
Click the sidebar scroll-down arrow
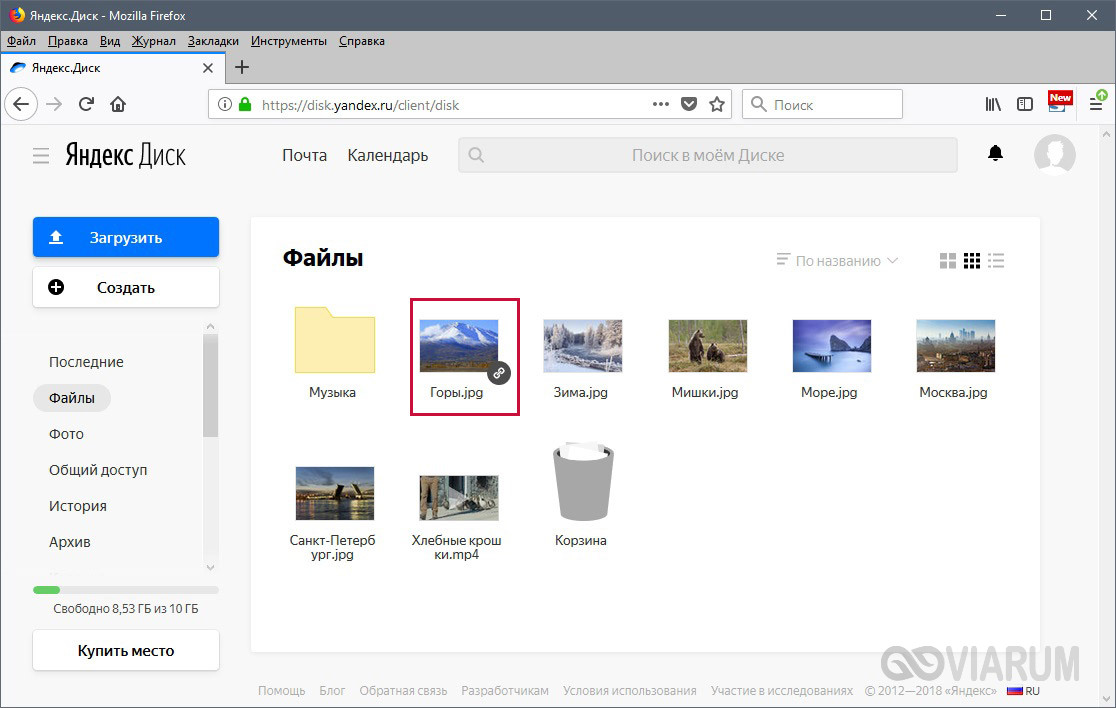pos(210,567)
